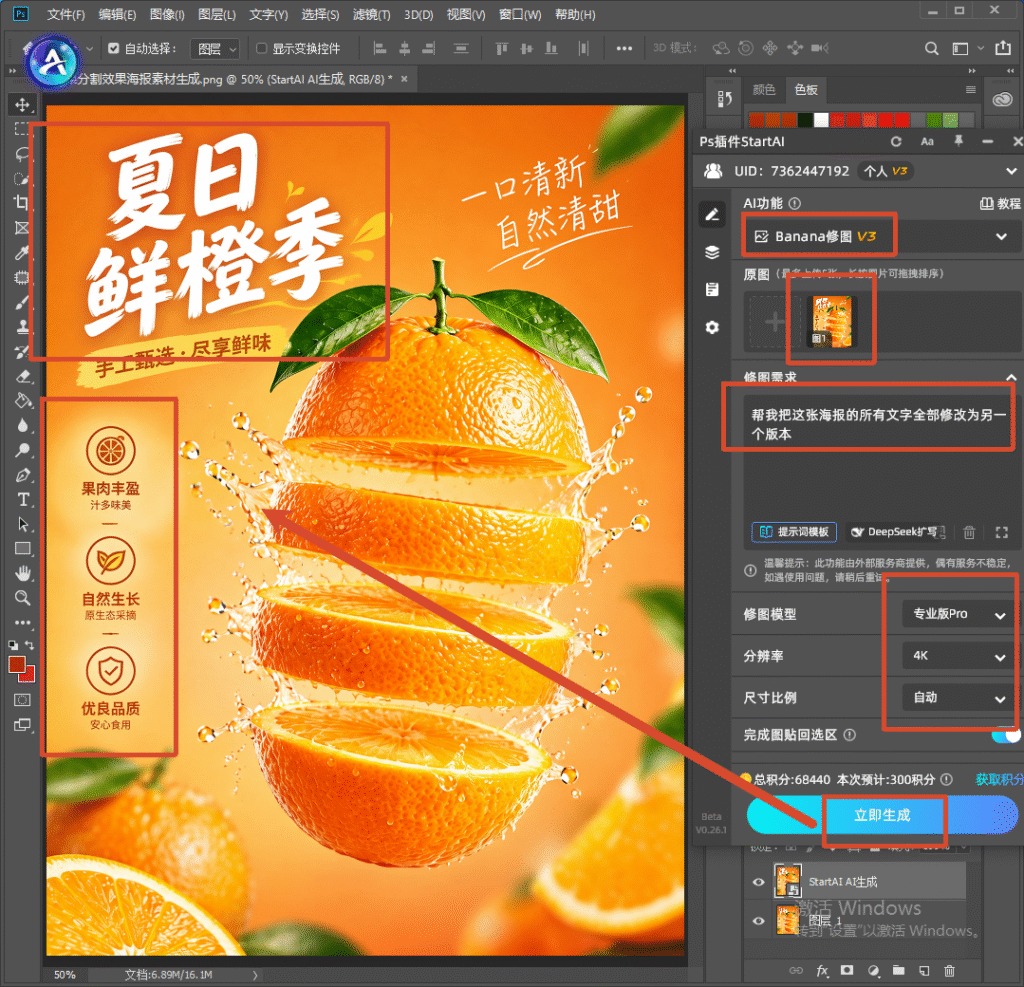Open the 滤镜(T) menu

(x=371, y=14)
